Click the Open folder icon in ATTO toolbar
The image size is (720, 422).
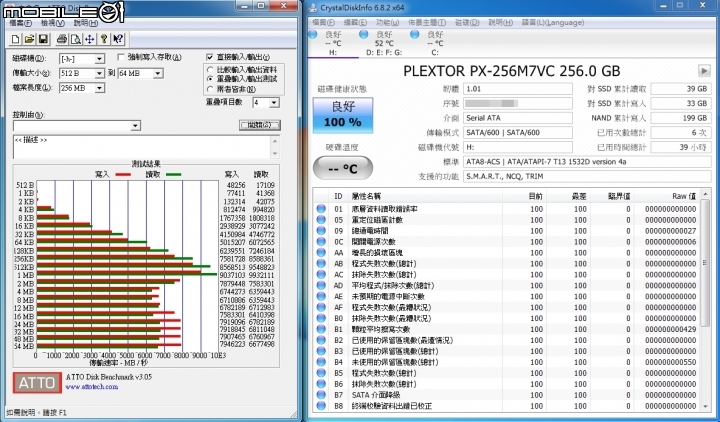pos(29,39)
